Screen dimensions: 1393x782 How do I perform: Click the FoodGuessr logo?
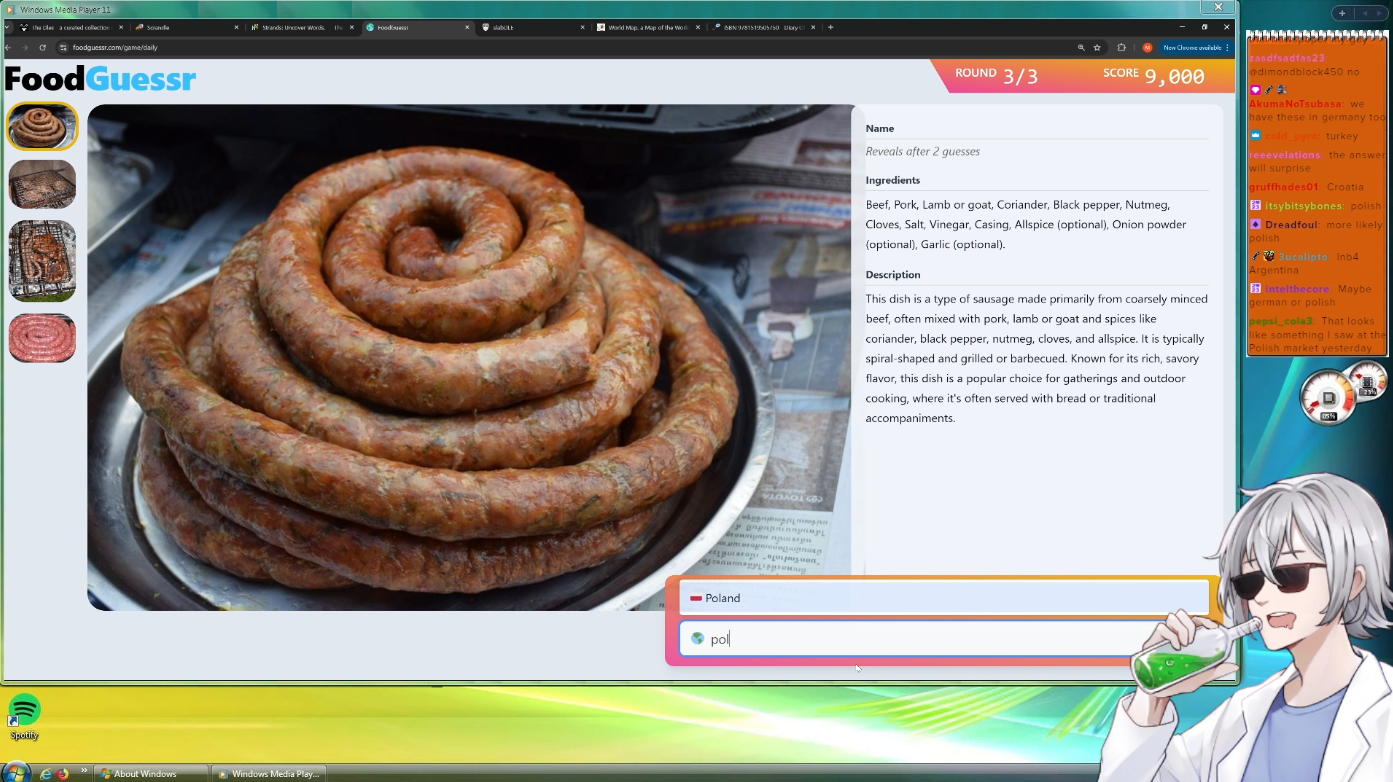[x=100, y=78]
